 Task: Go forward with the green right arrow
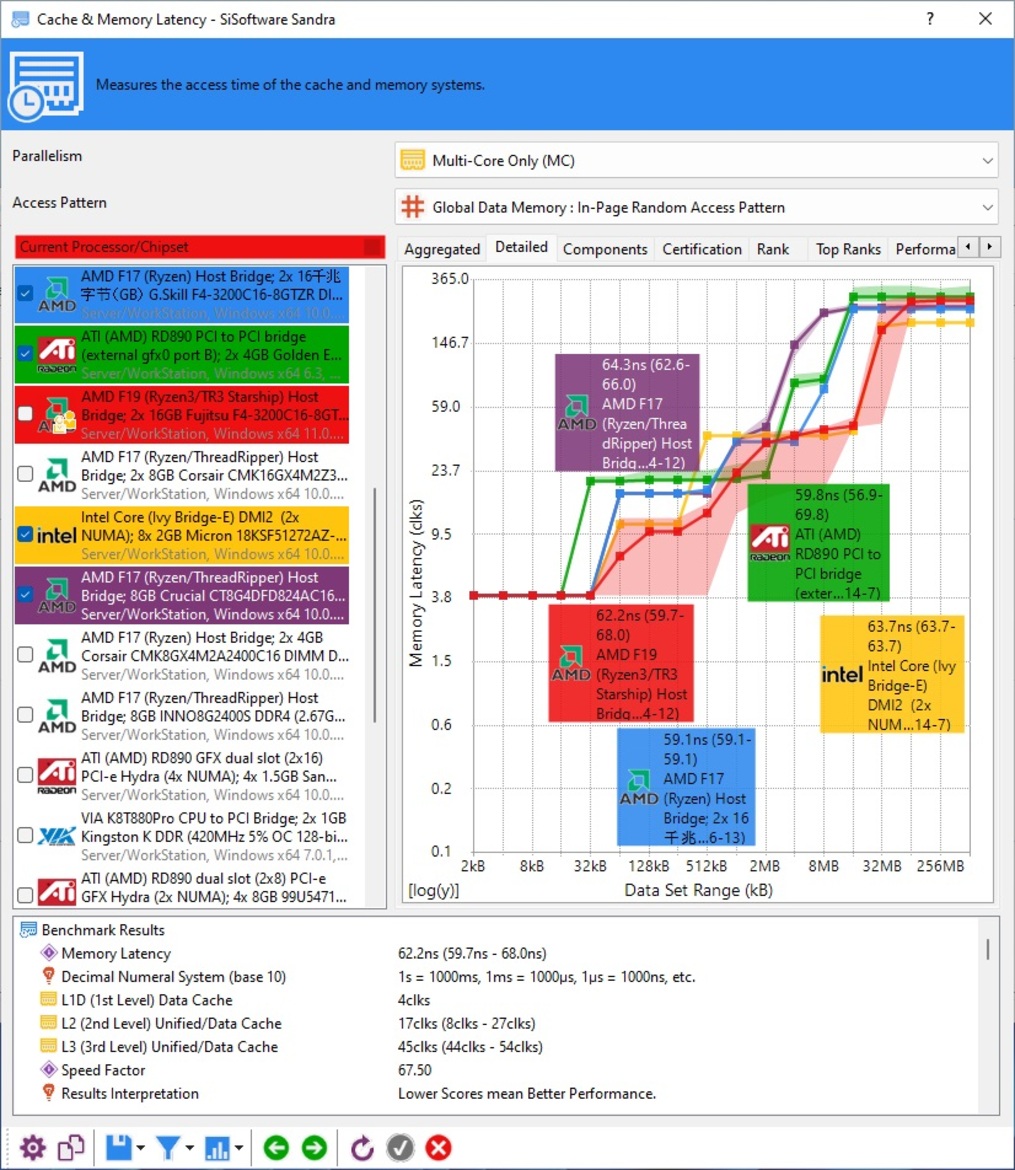pos(314,1147)
